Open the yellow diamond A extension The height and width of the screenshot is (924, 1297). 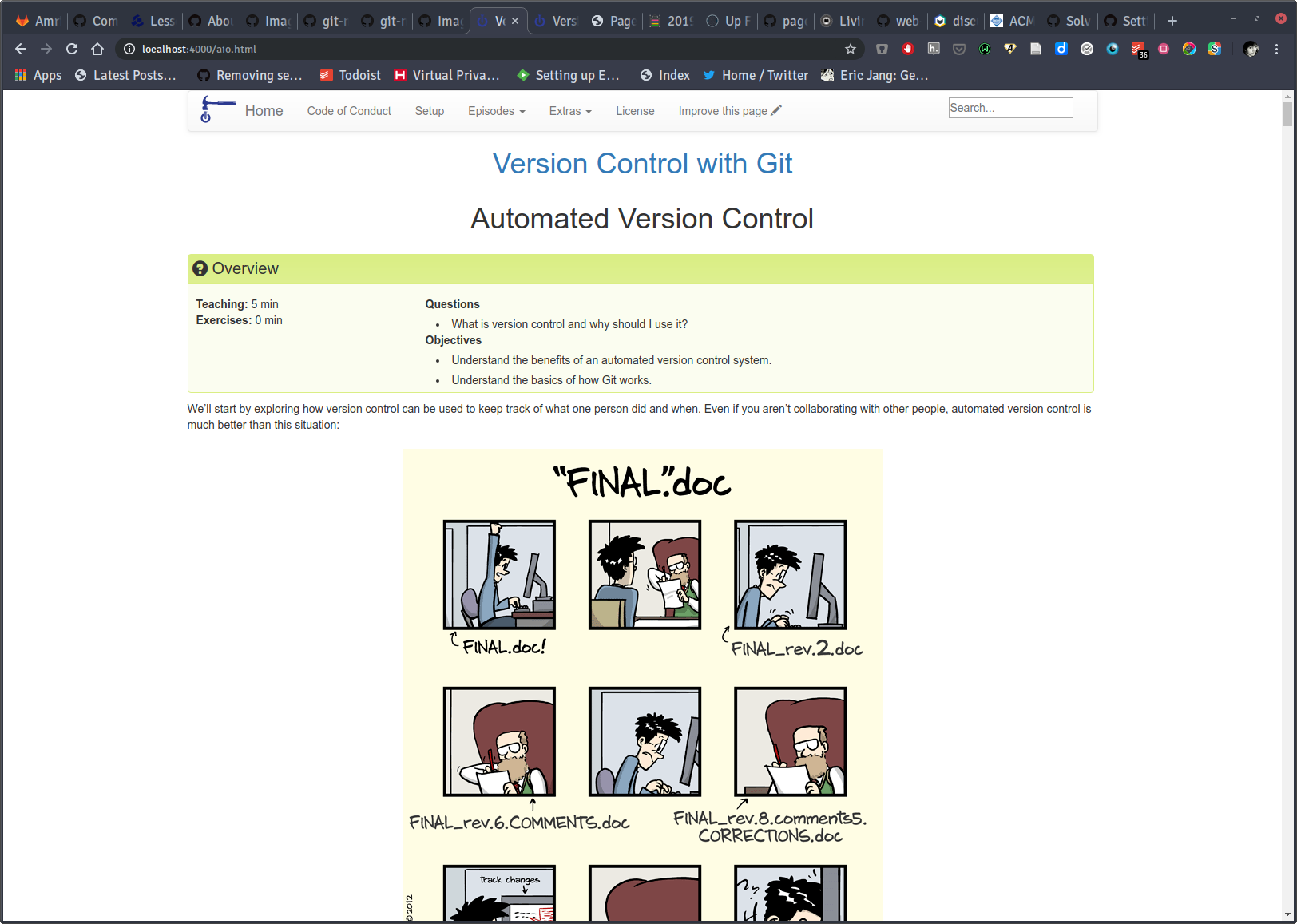pyautogui.click(x=1010, y=49)
